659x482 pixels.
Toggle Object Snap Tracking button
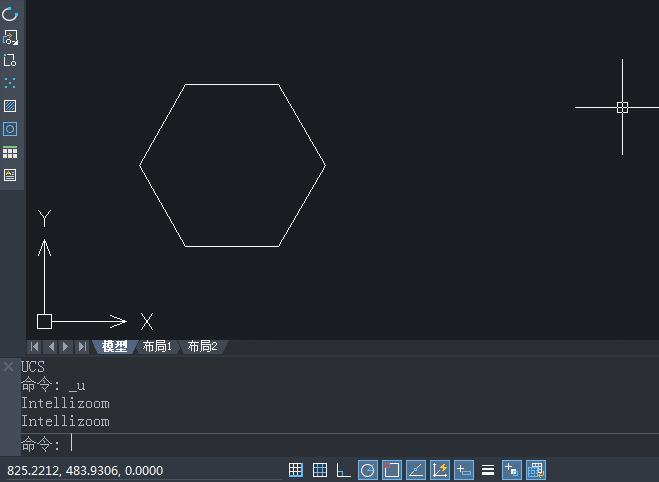[416, 470]
